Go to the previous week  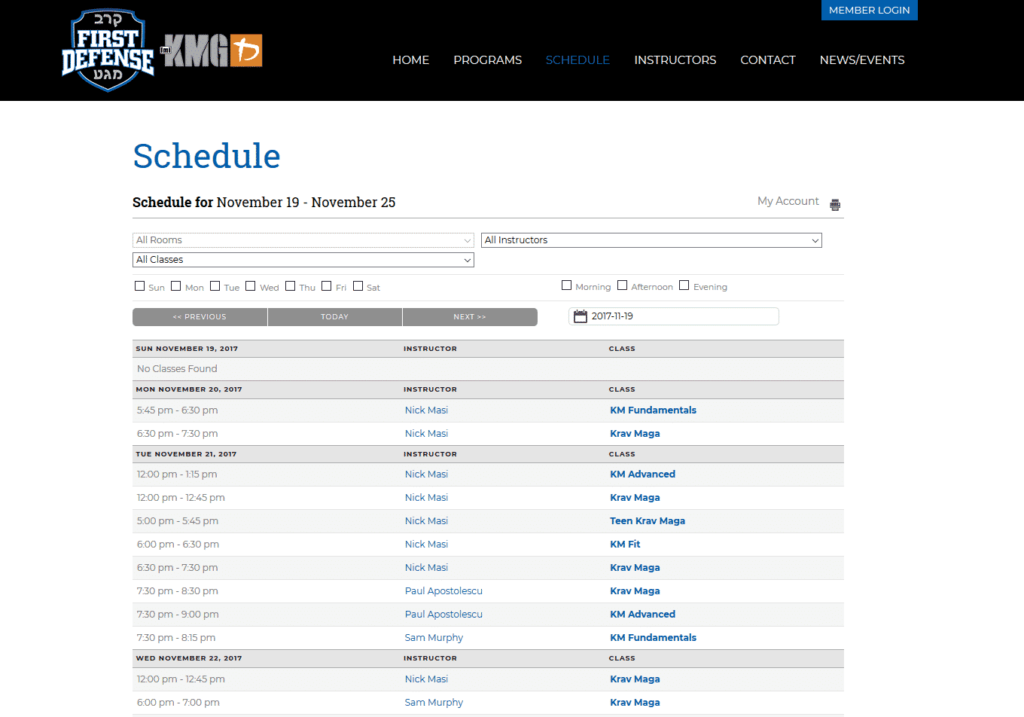pyautogui.click(x=200, y=317)
